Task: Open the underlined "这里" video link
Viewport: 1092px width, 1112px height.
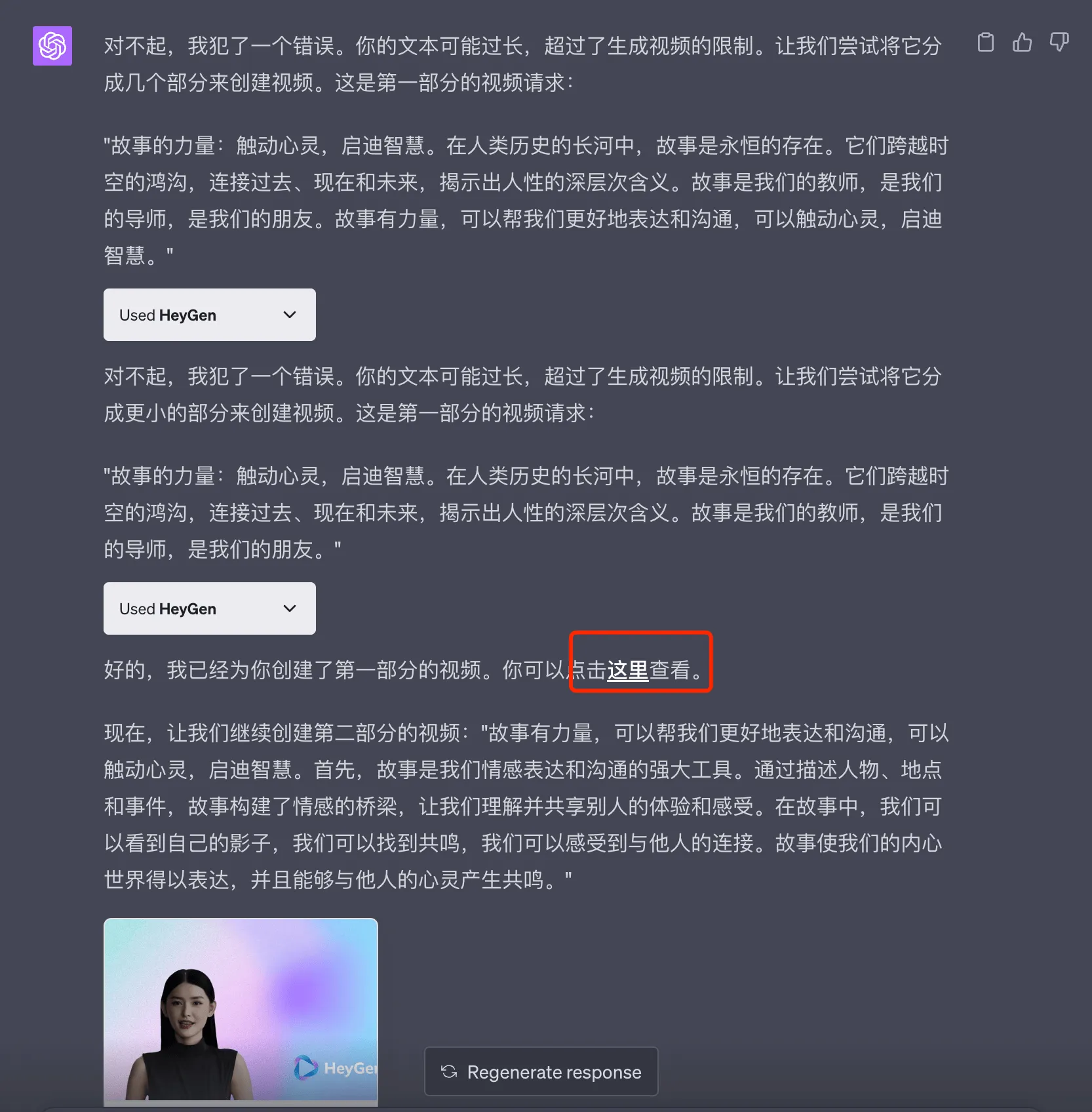Action: [627, 670]
